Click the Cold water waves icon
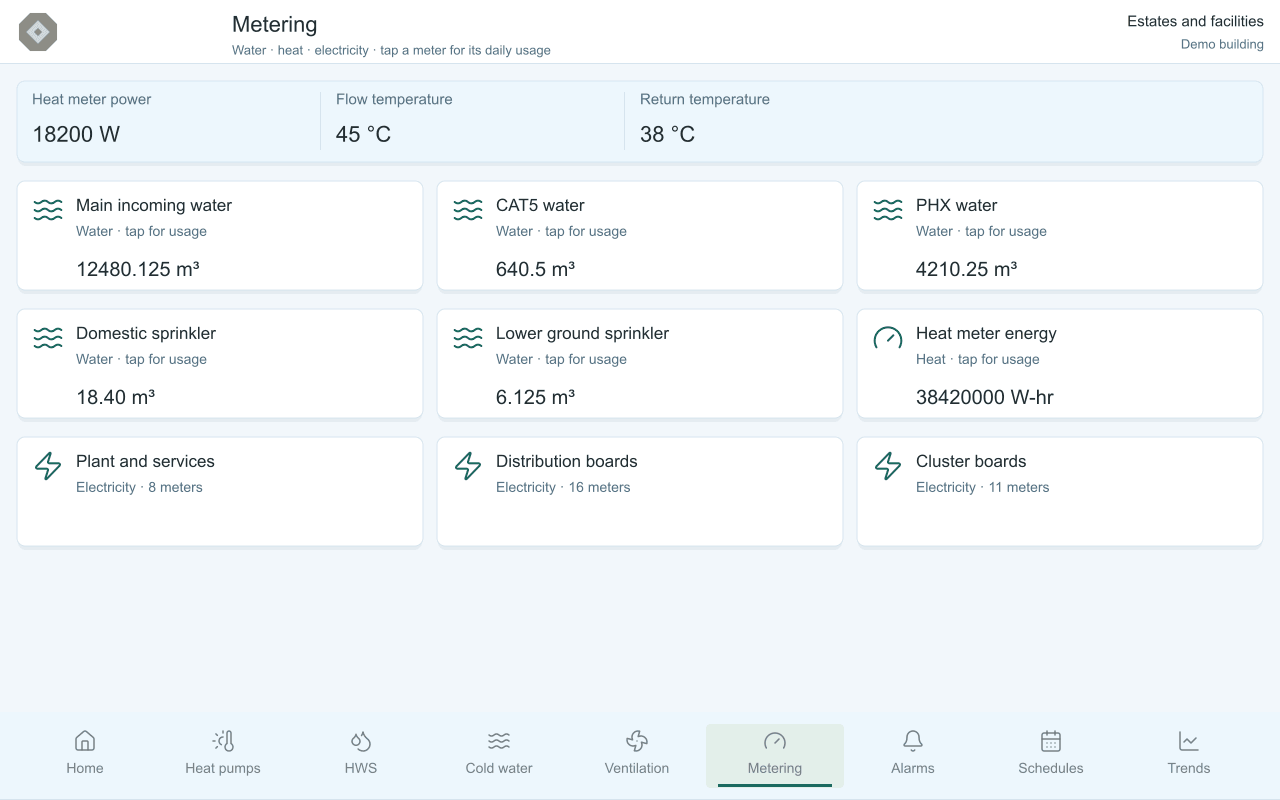Viewport: 1280px width, 800px height. [499, 741]
